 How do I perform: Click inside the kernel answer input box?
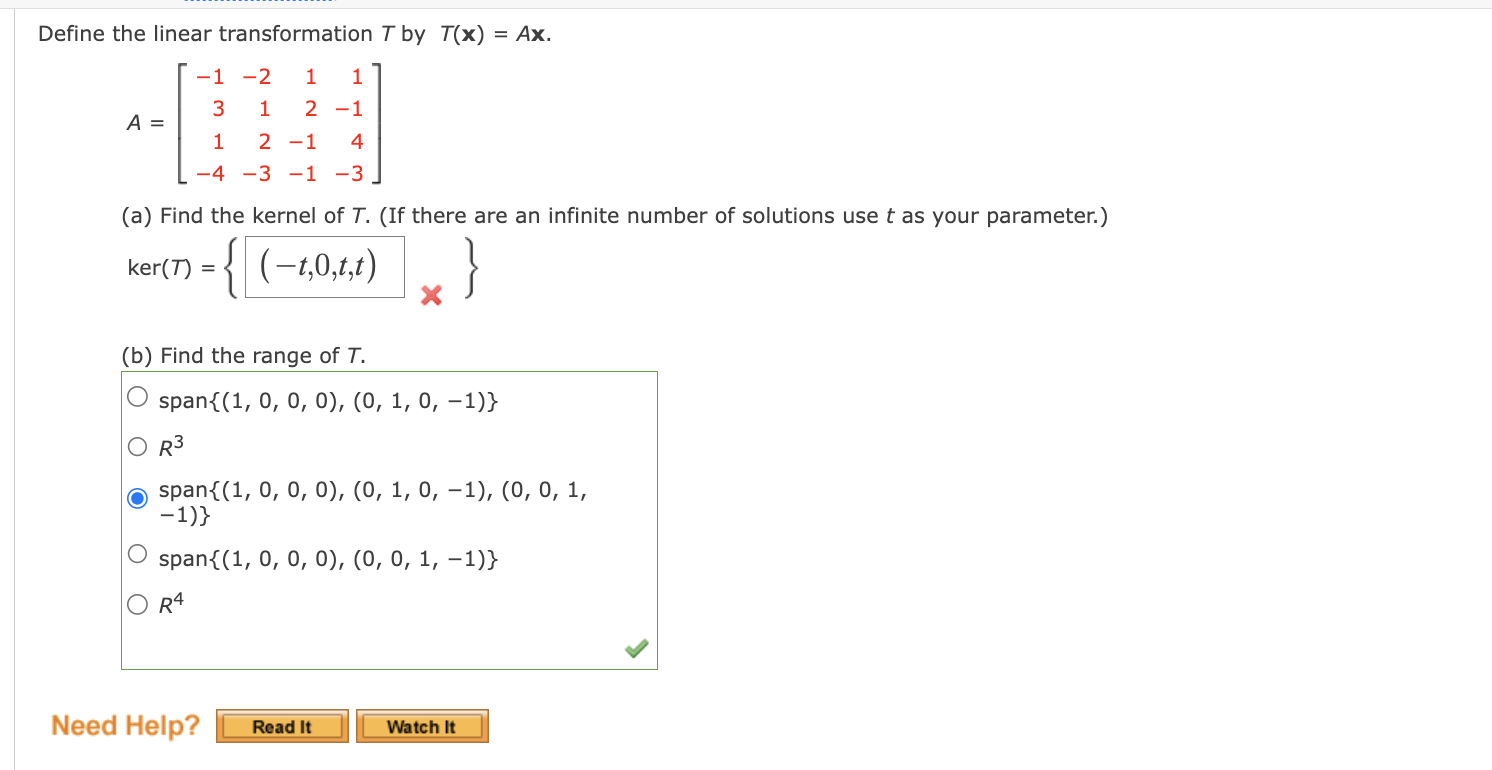pyautogui.click(x=324, y=265)
